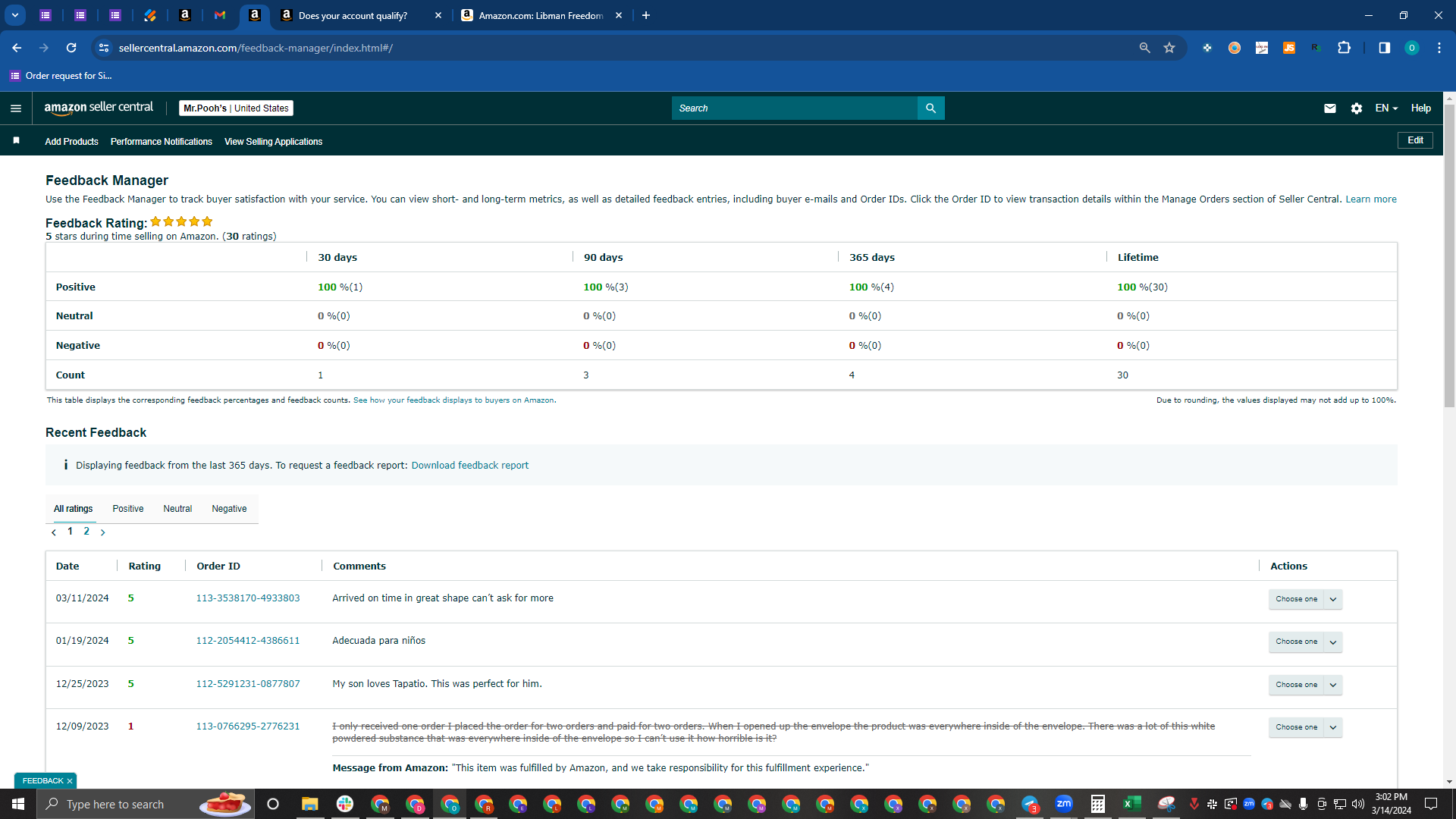
Task: Open Zoom from the taskbar
Action: coord(1064,804)
